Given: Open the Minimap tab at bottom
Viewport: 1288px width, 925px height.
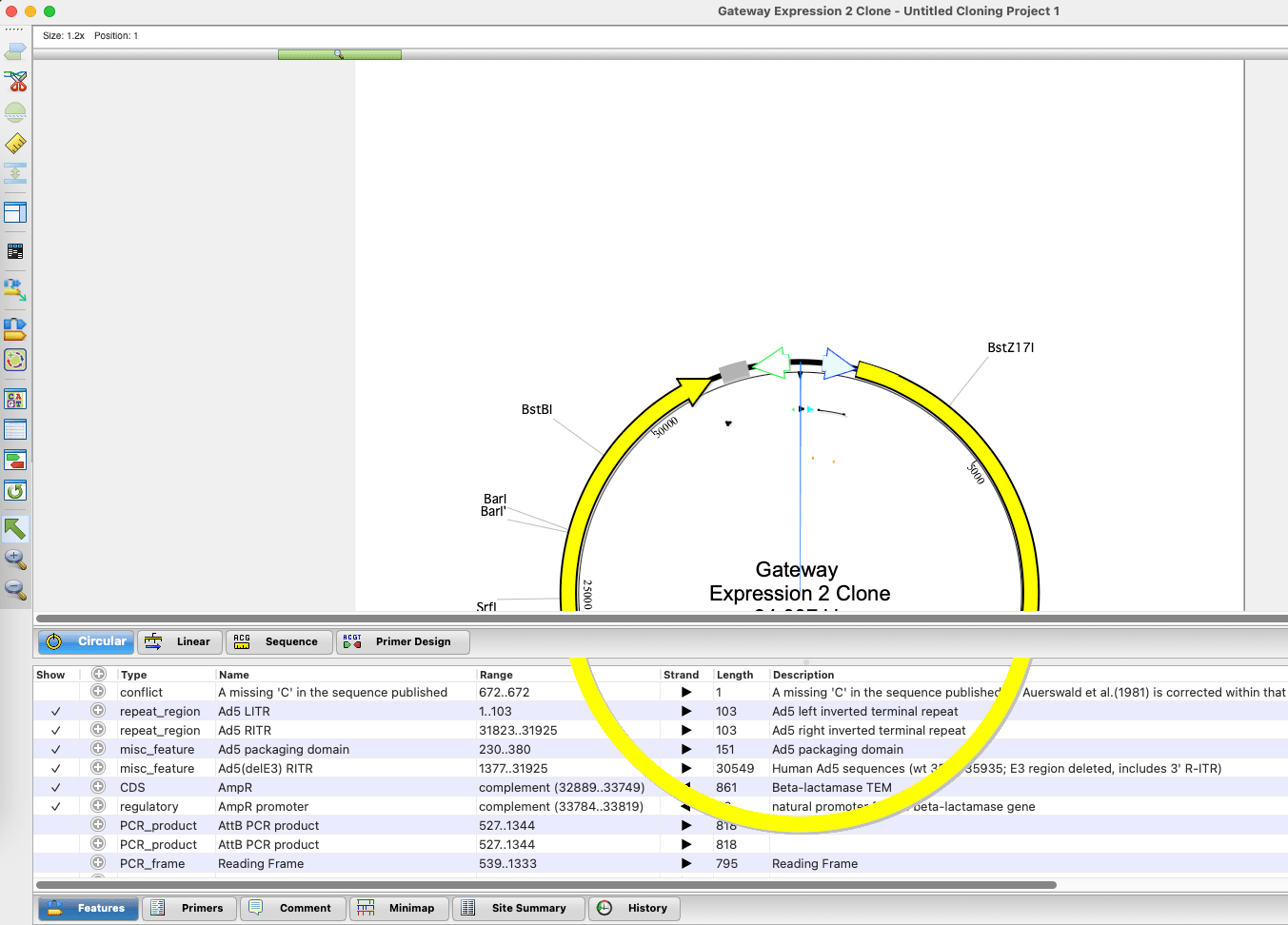Looking at the screenshot, I should pos(399,909).
